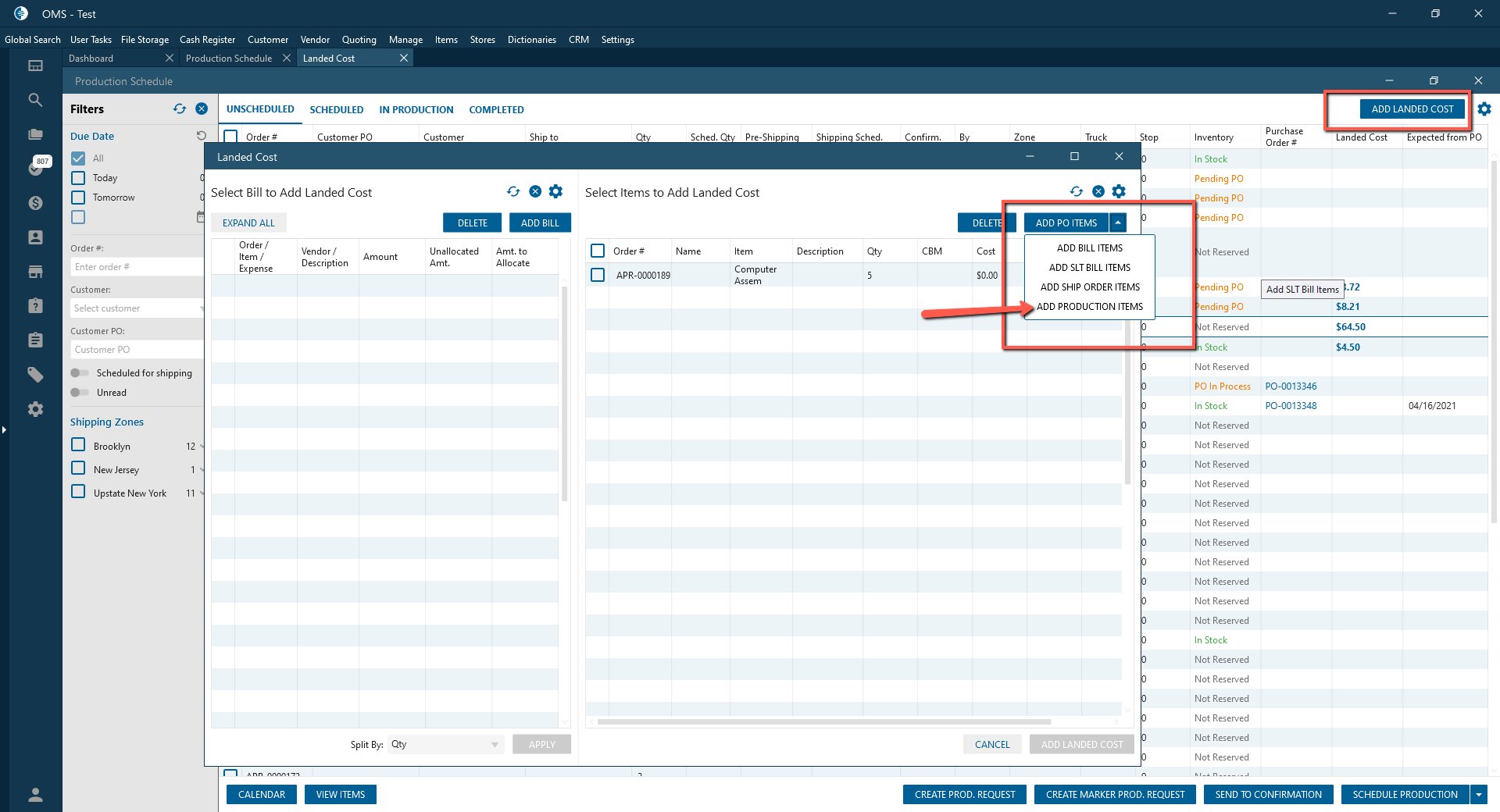Collapse the Add PO Items dropdown arrow
The width and height of the screenshot is (1500, 812).
coord(1118,223)
